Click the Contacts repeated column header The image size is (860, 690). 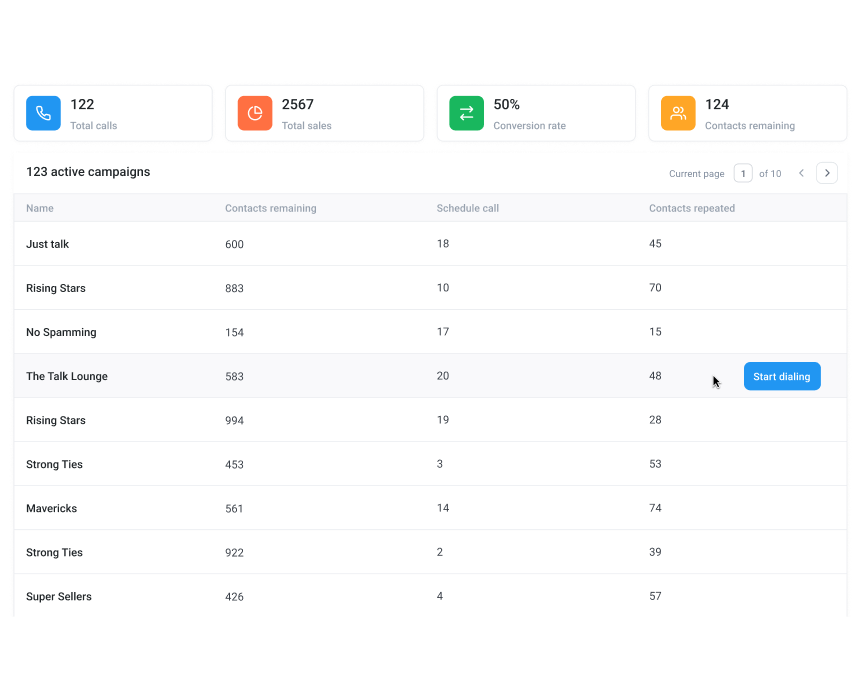(x=691, y=208)
